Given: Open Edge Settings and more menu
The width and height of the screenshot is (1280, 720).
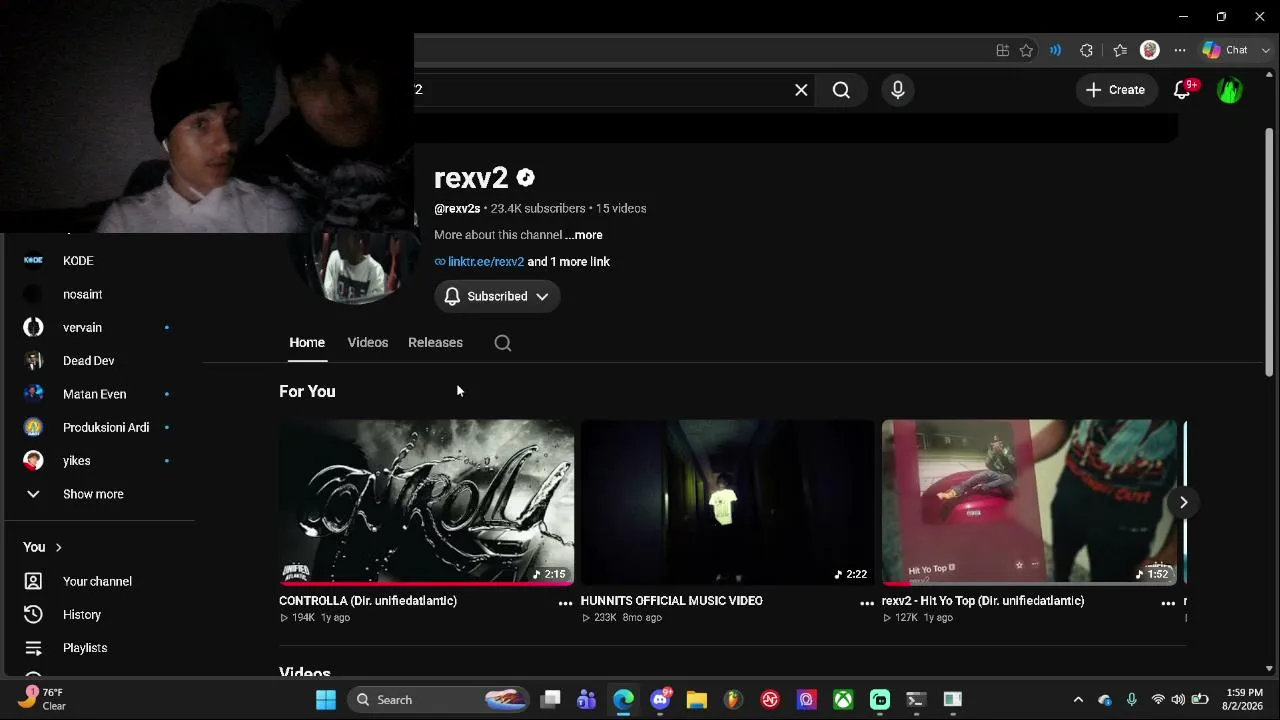Looking at the screenshot, I should pyautogui.click(x=1180, y=50).
